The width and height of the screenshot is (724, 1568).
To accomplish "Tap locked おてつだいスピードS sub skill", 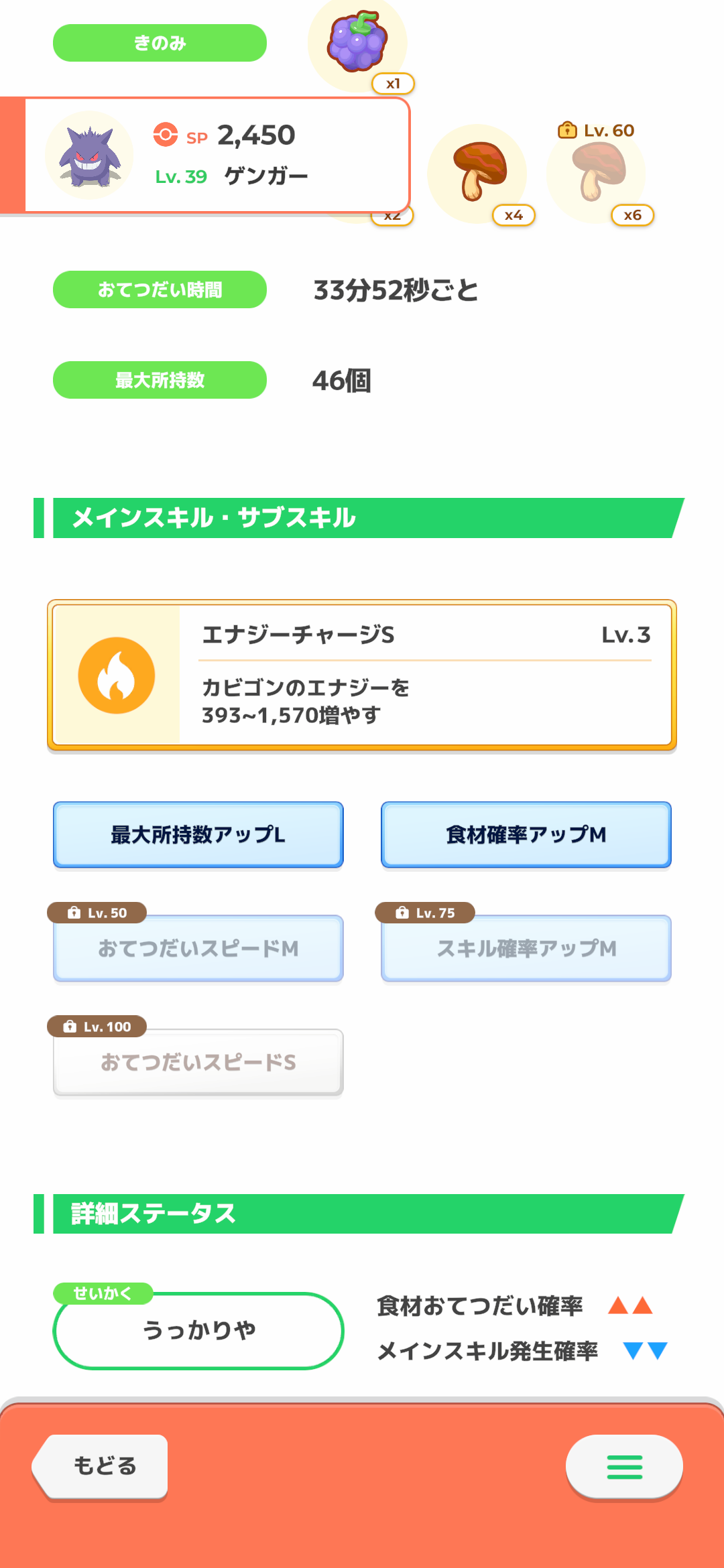I will coord(198,1062).
